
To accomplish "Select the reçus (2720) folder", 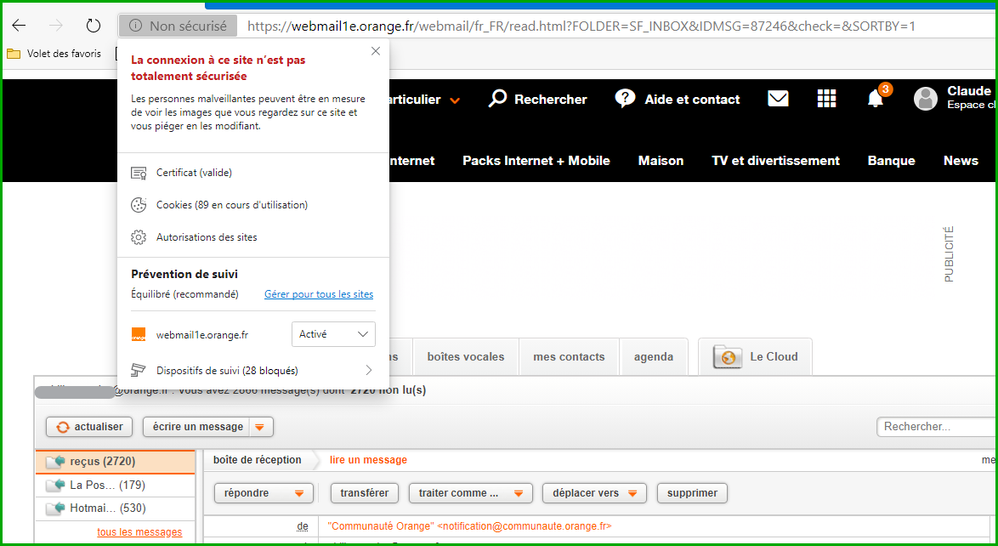I will point(115,461).
